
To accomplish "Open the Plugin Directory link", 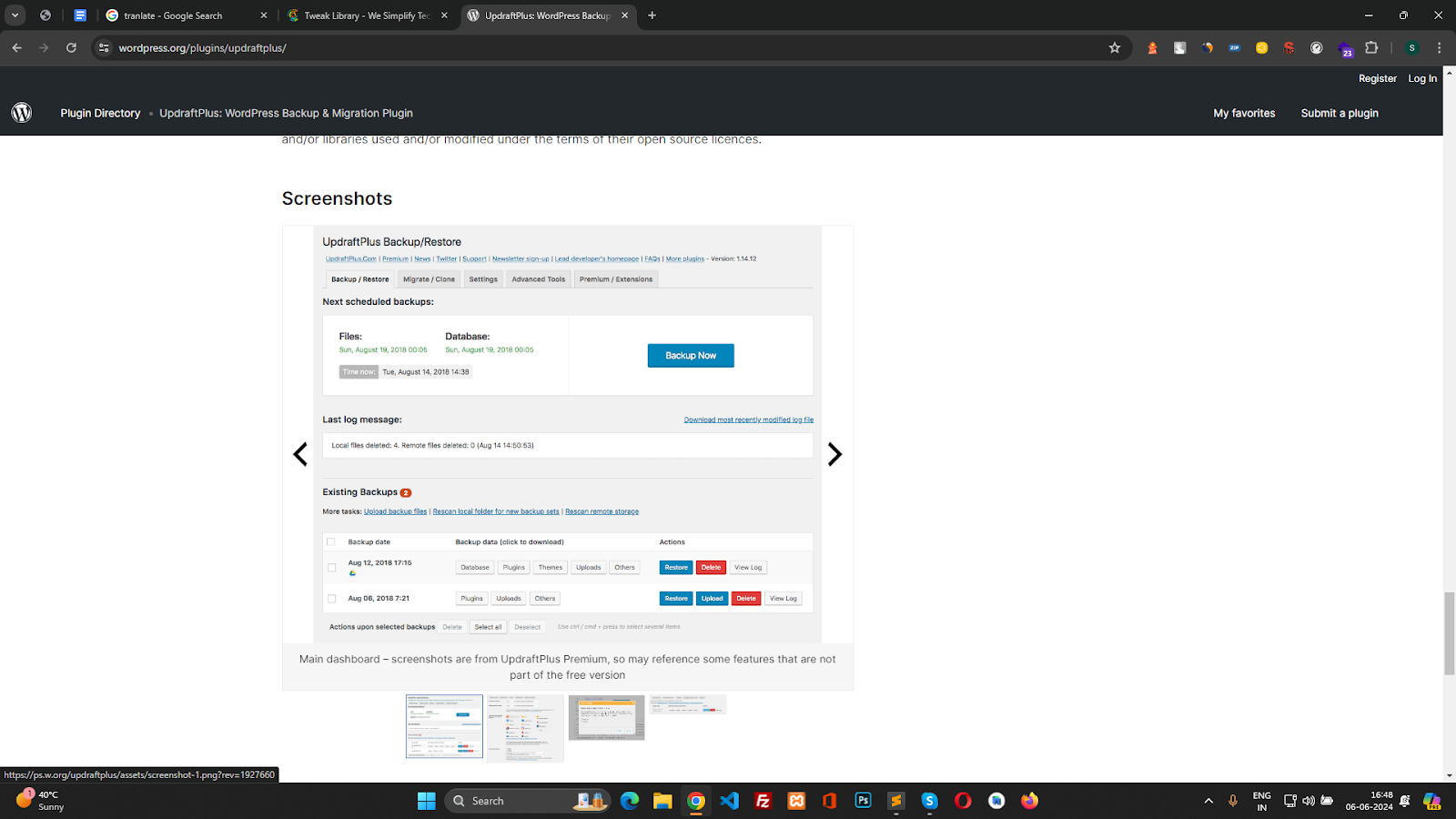I will [x=100, y=113].
